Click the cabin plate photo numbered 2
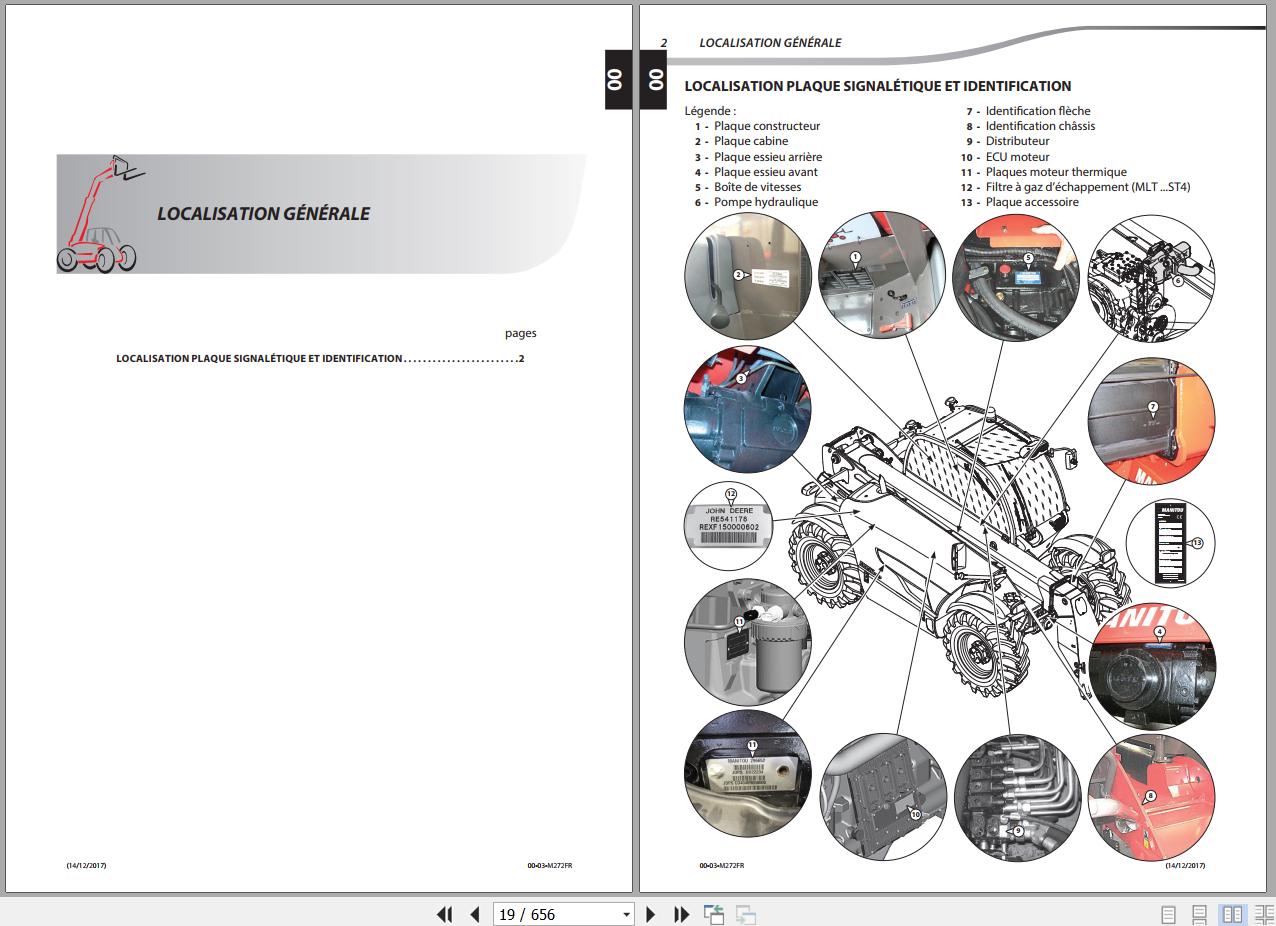The width and height of the screenshot is (1276, 926). pyautogui.click(x=748, y=274)
